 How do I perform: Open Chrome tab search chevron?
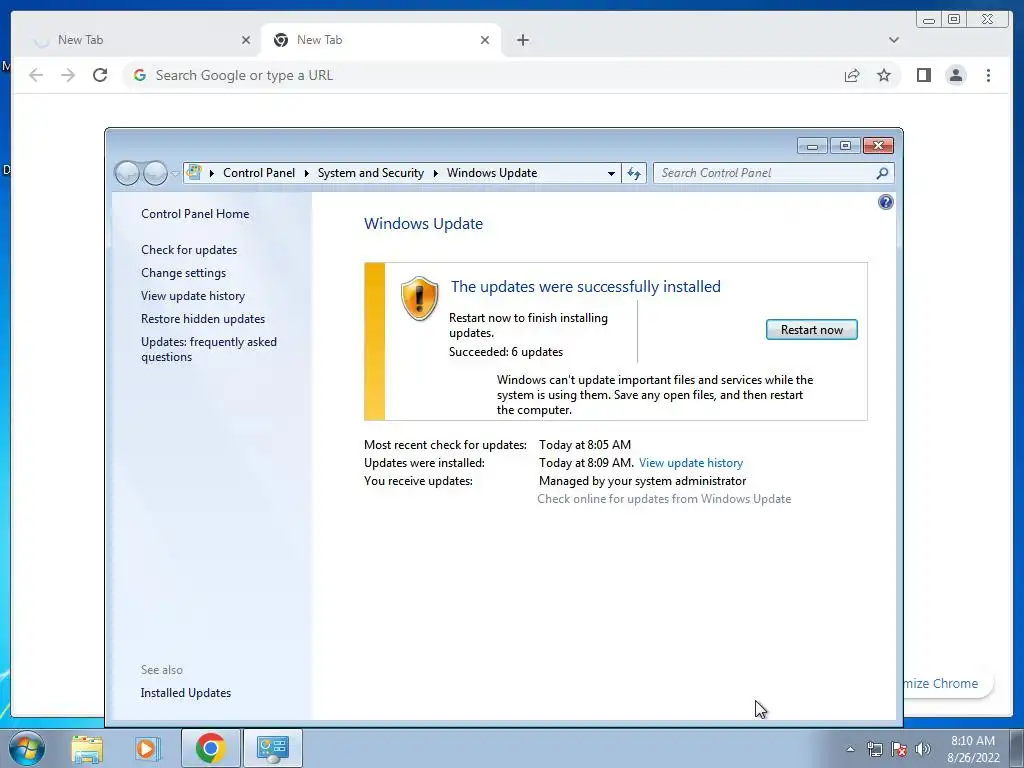tap(893, 40)
